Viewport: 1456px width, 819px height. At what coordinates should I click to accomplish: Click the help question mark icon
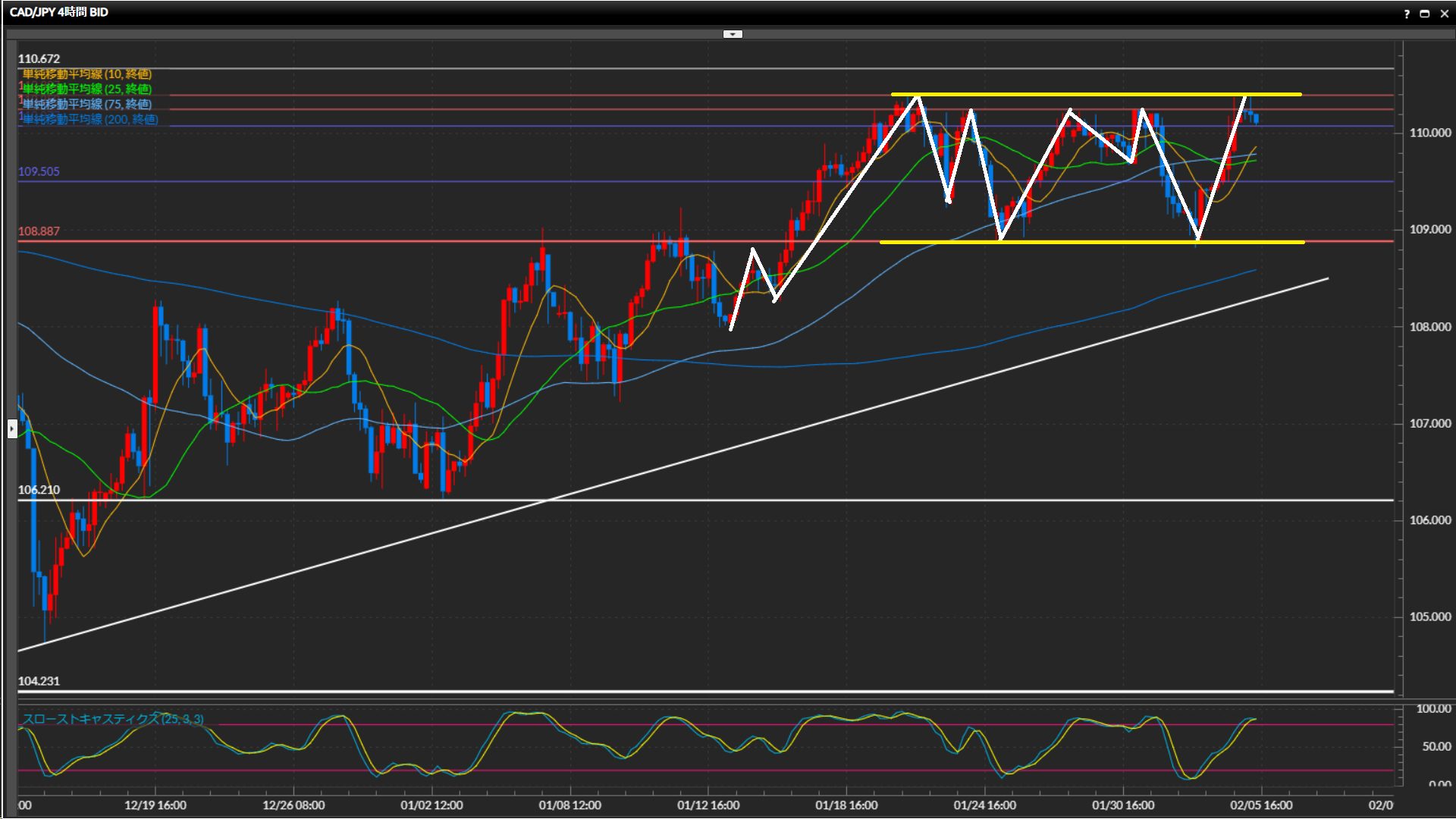click(x=1407, y=14)
